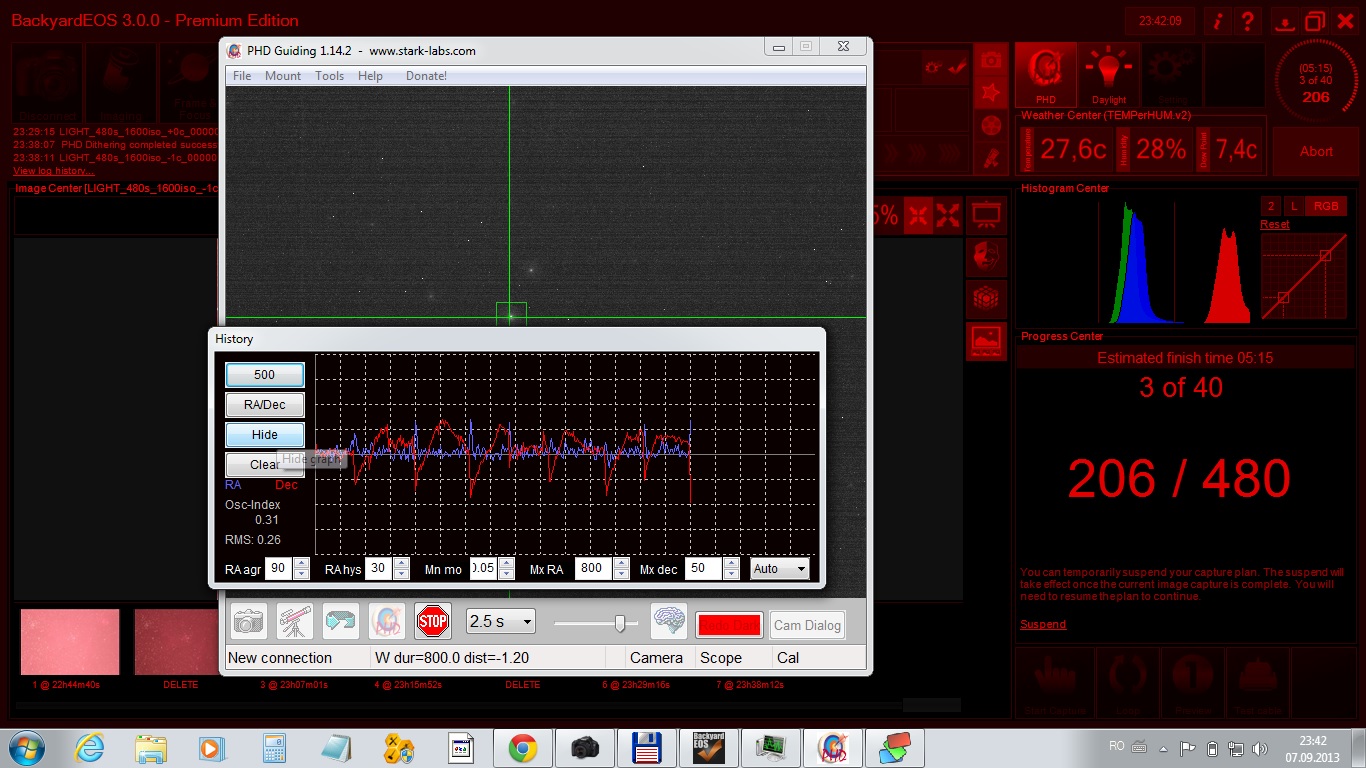Click the PHD guide start icon
The width and height of the screenshot is (1366, 768).
pyautogui.click(x=387, y=621)
